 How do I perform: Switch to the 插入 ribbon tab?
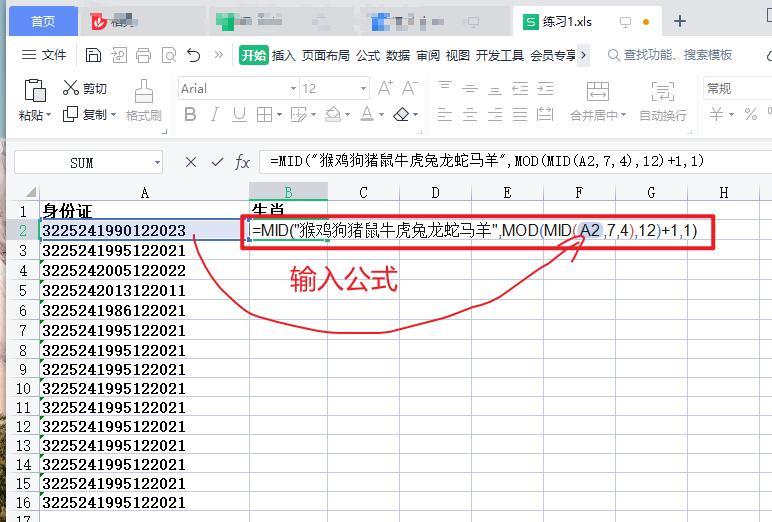pos(284,55)
